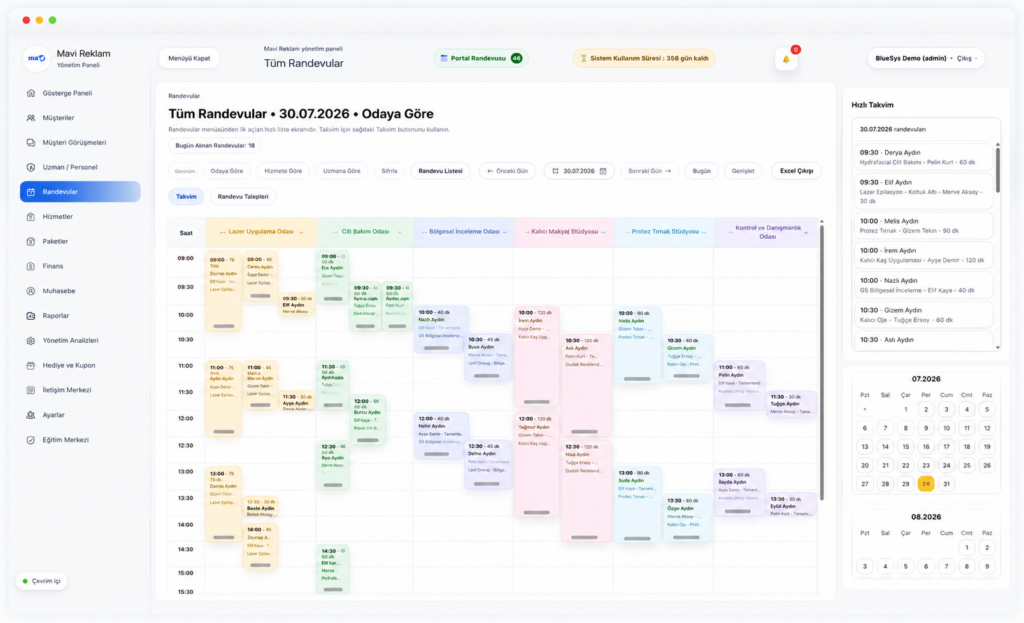Select day 31 in the 07.2026 calendar
This screenshot has width=1024, height=623.
[946, 484]
